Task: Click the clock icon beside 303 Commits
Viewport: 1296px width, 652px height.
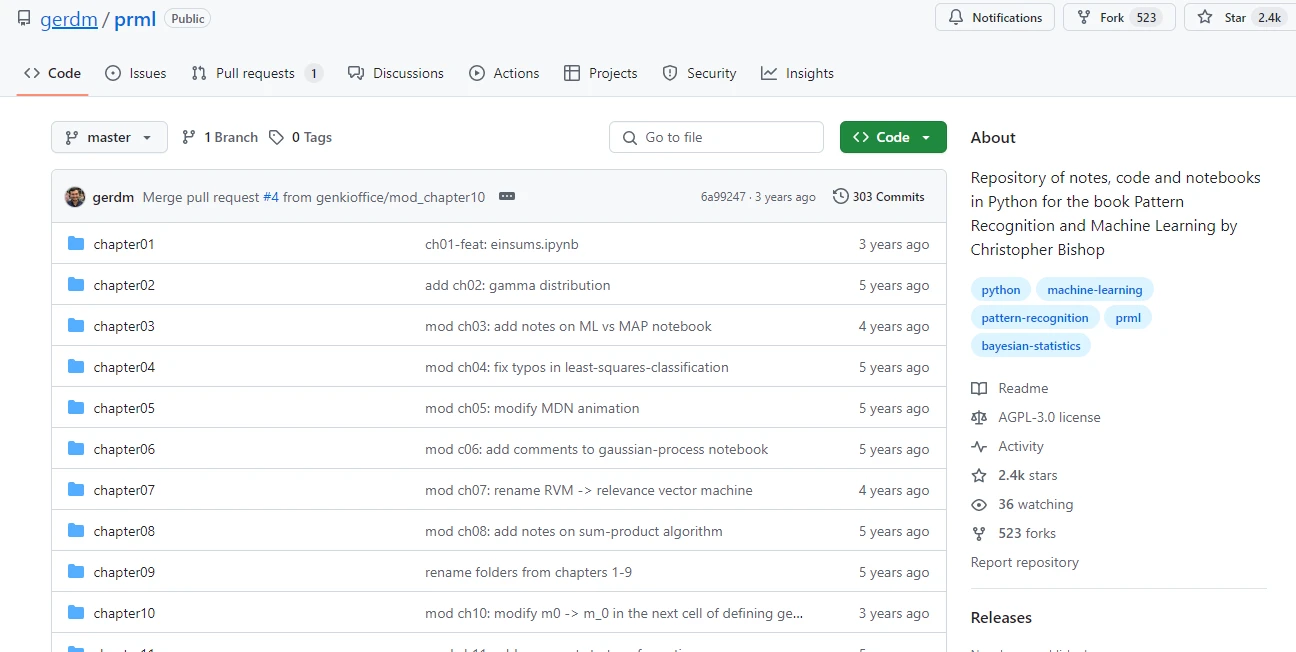Action: (x=840, y=197)
